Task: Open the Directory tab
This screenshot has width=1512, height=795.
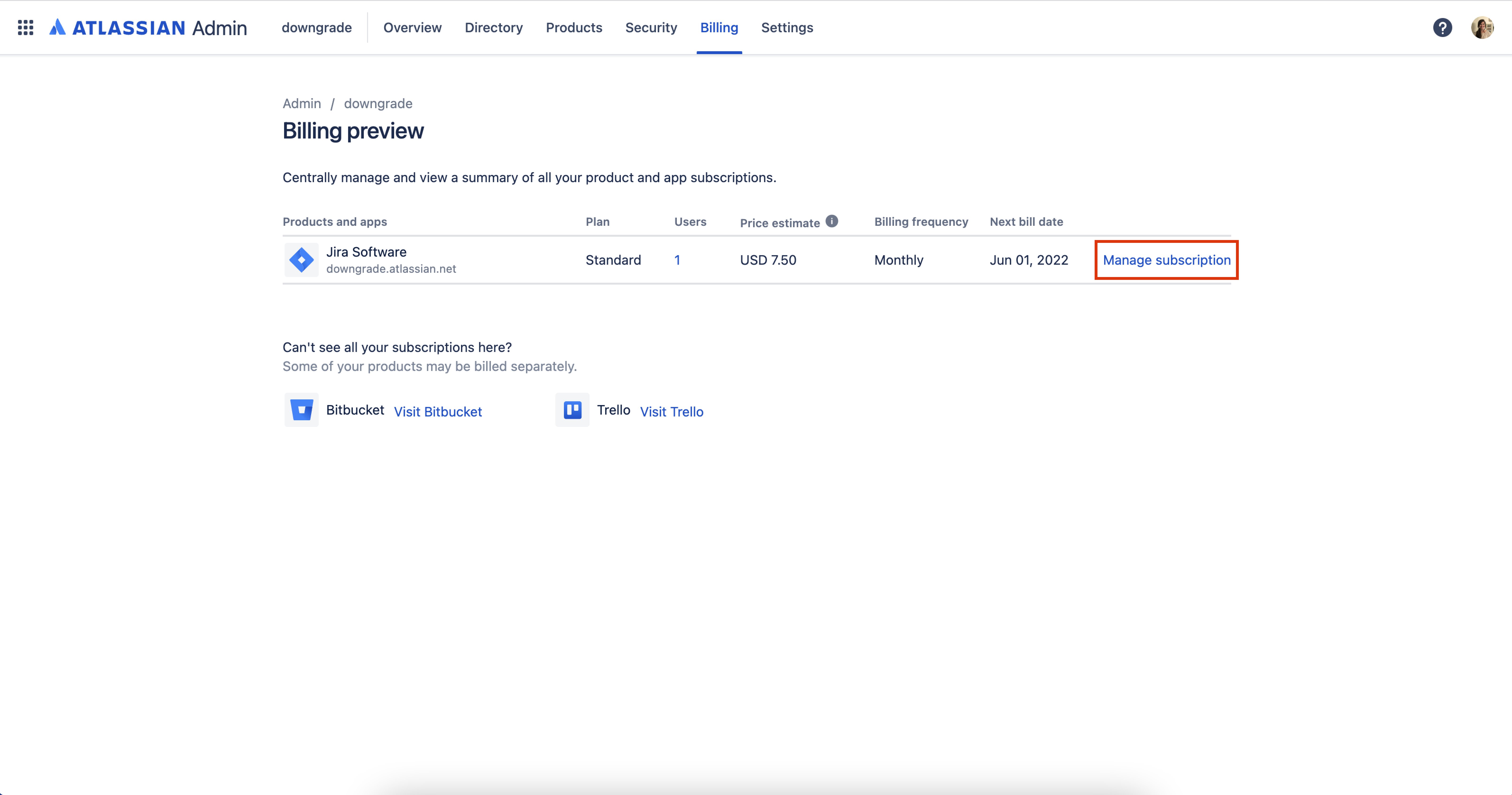Action: pyautogui.click(x=494, y=28)
